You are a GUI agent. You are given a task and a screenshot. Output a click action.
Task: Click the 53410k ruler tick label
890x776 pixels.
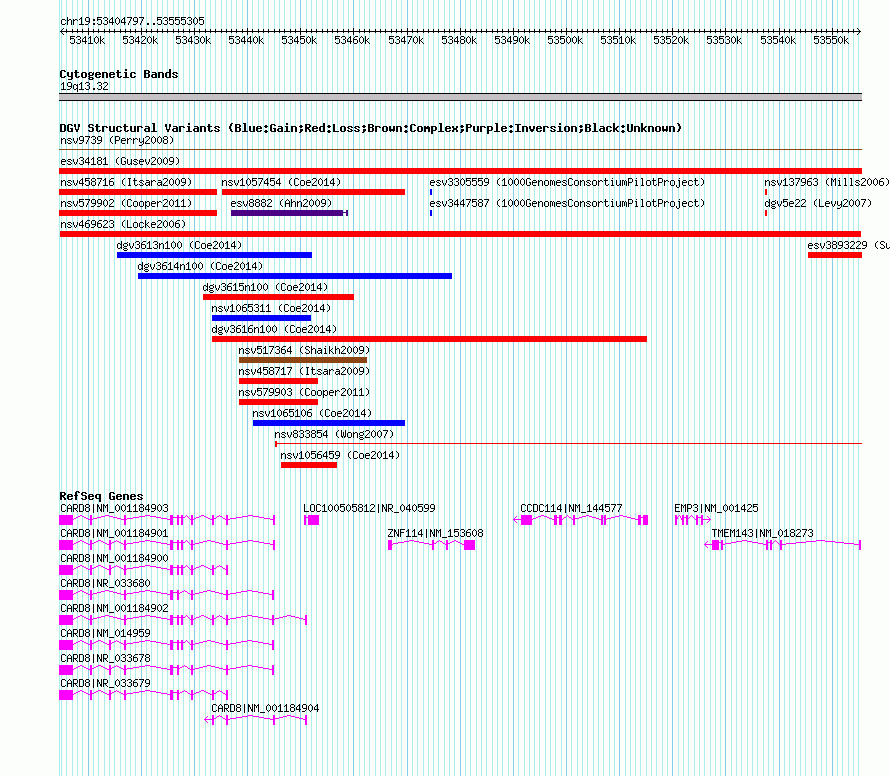coord(87,40)
